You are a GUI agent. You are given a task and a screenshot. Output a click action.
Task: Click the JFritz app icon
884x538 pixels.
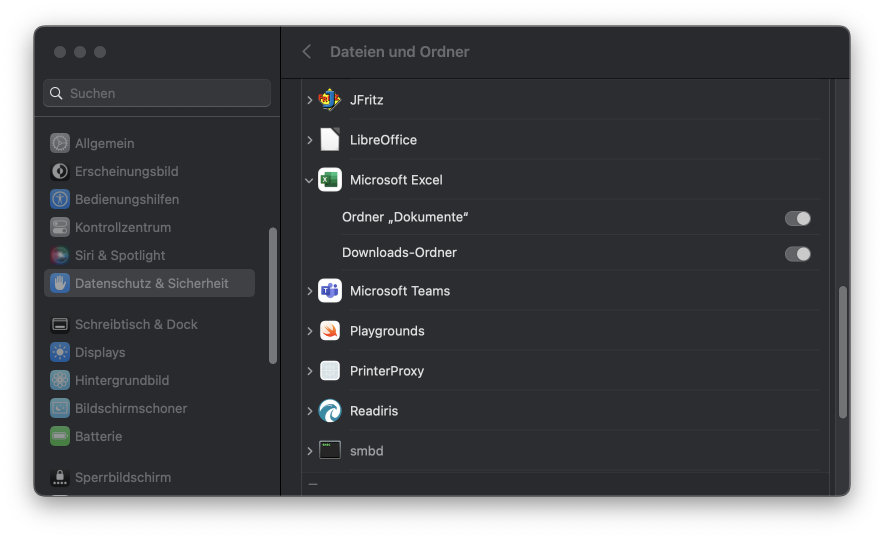[x=330, y=100]
